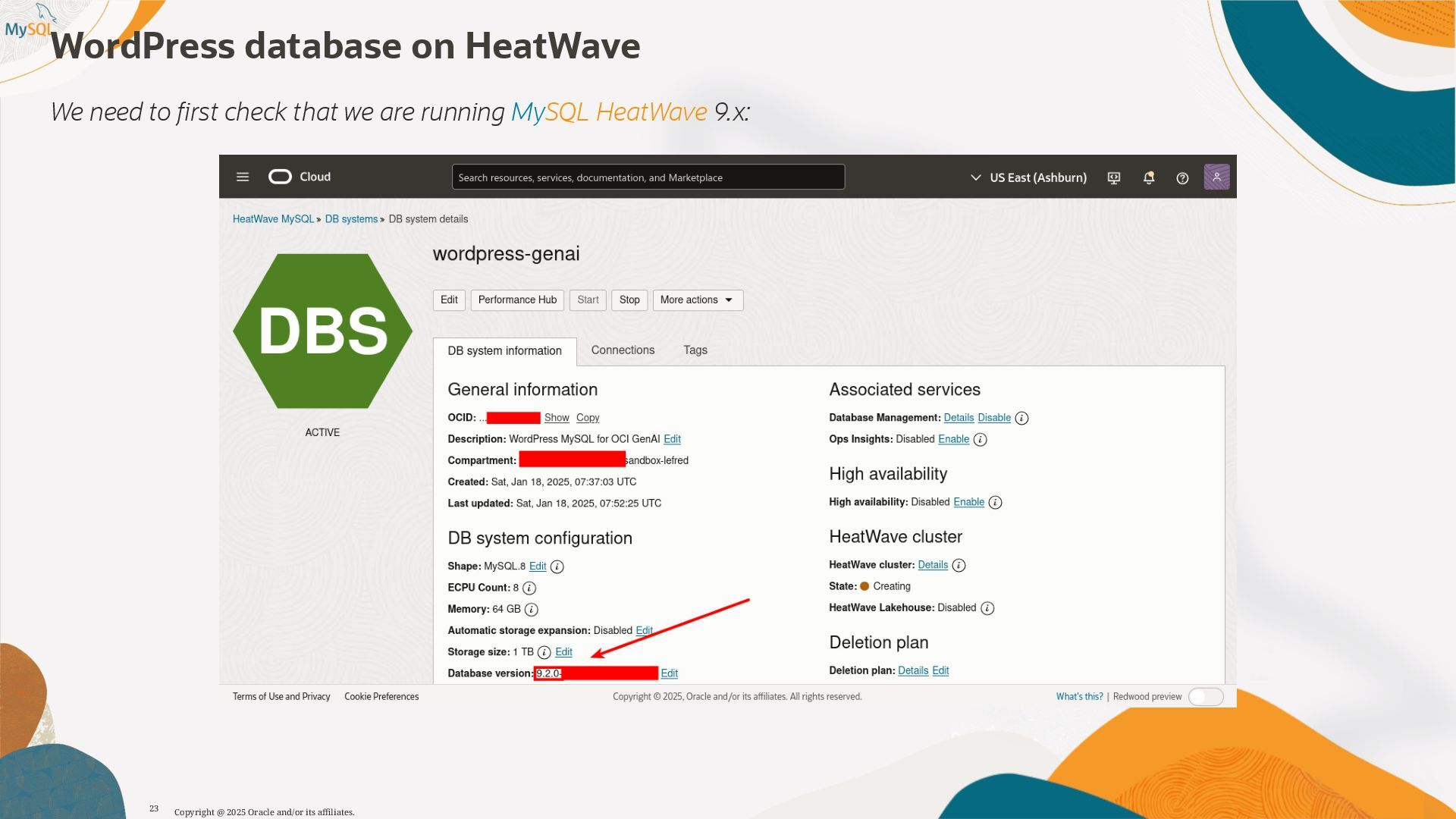1456x819 pixels.
Task: Click the Performance Hub button
Action: pos(517,300)
